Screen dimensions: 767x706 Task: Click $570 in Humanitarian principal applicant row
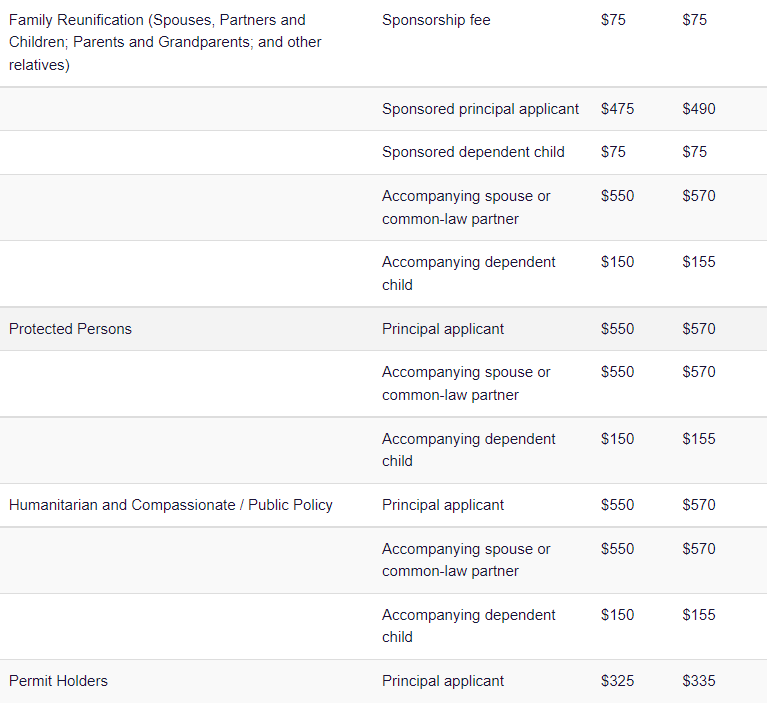(x=699, y=505)
